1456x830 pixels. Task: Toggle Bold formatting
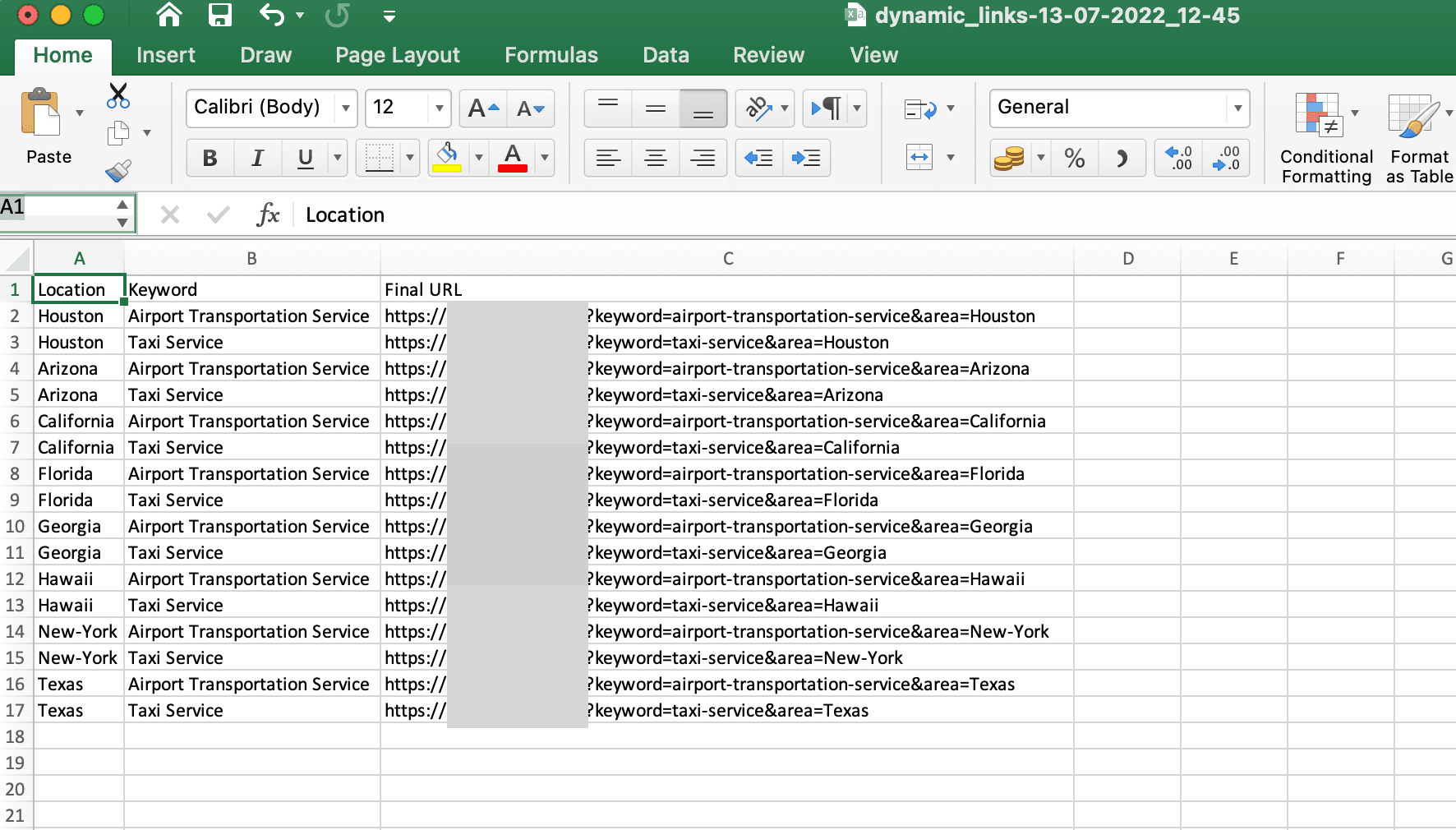tap(210, 158)
